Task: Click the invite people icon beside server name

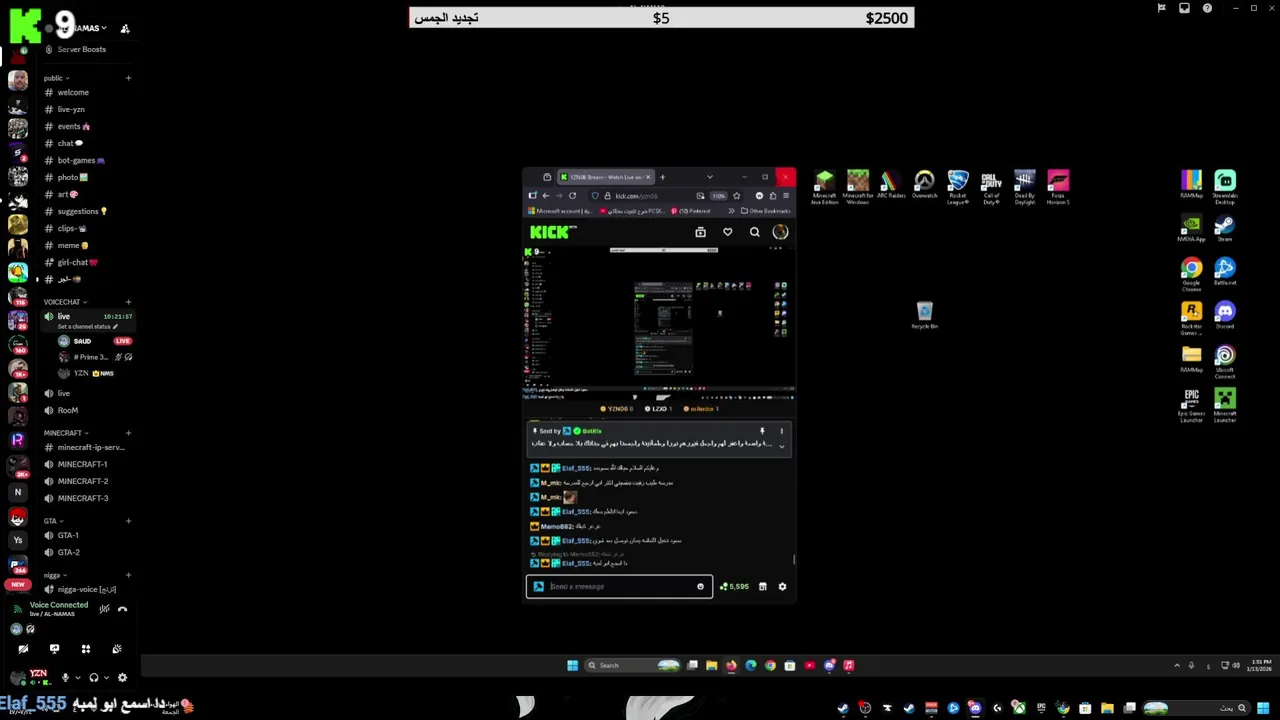Action: pyautogui.click(x=125, y=29)
